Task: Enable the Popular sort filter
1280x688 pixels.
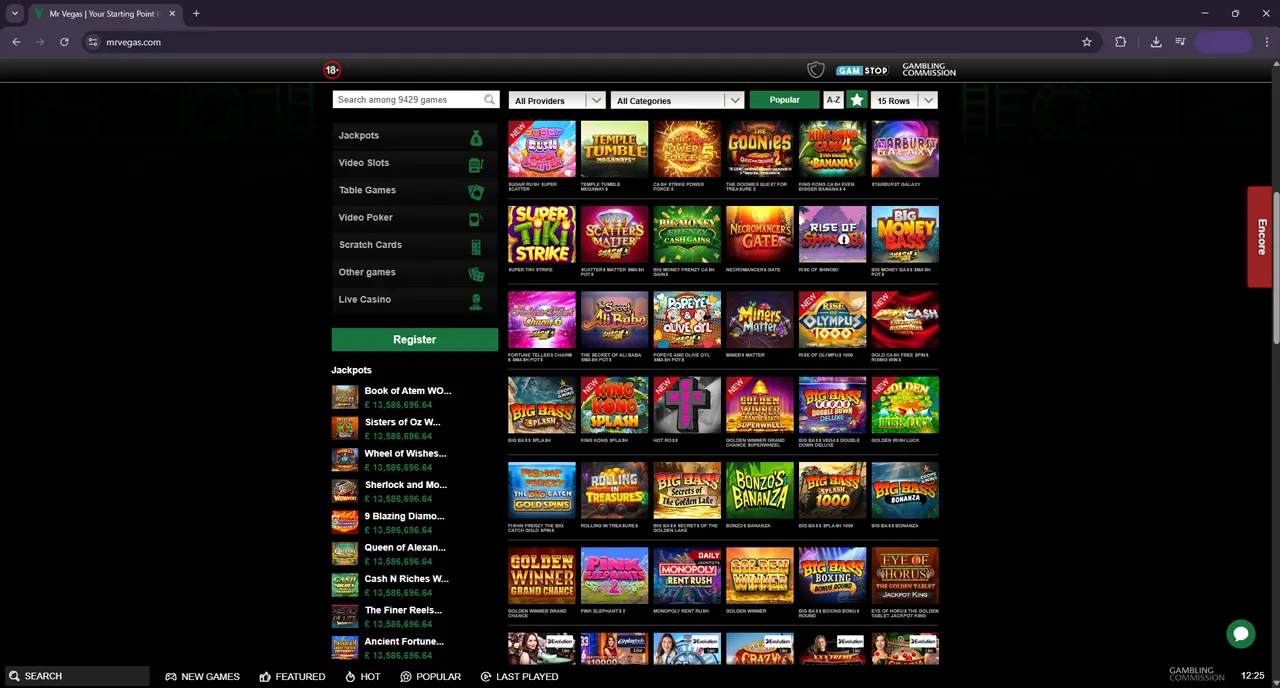Action: click(x=784, y=100)
